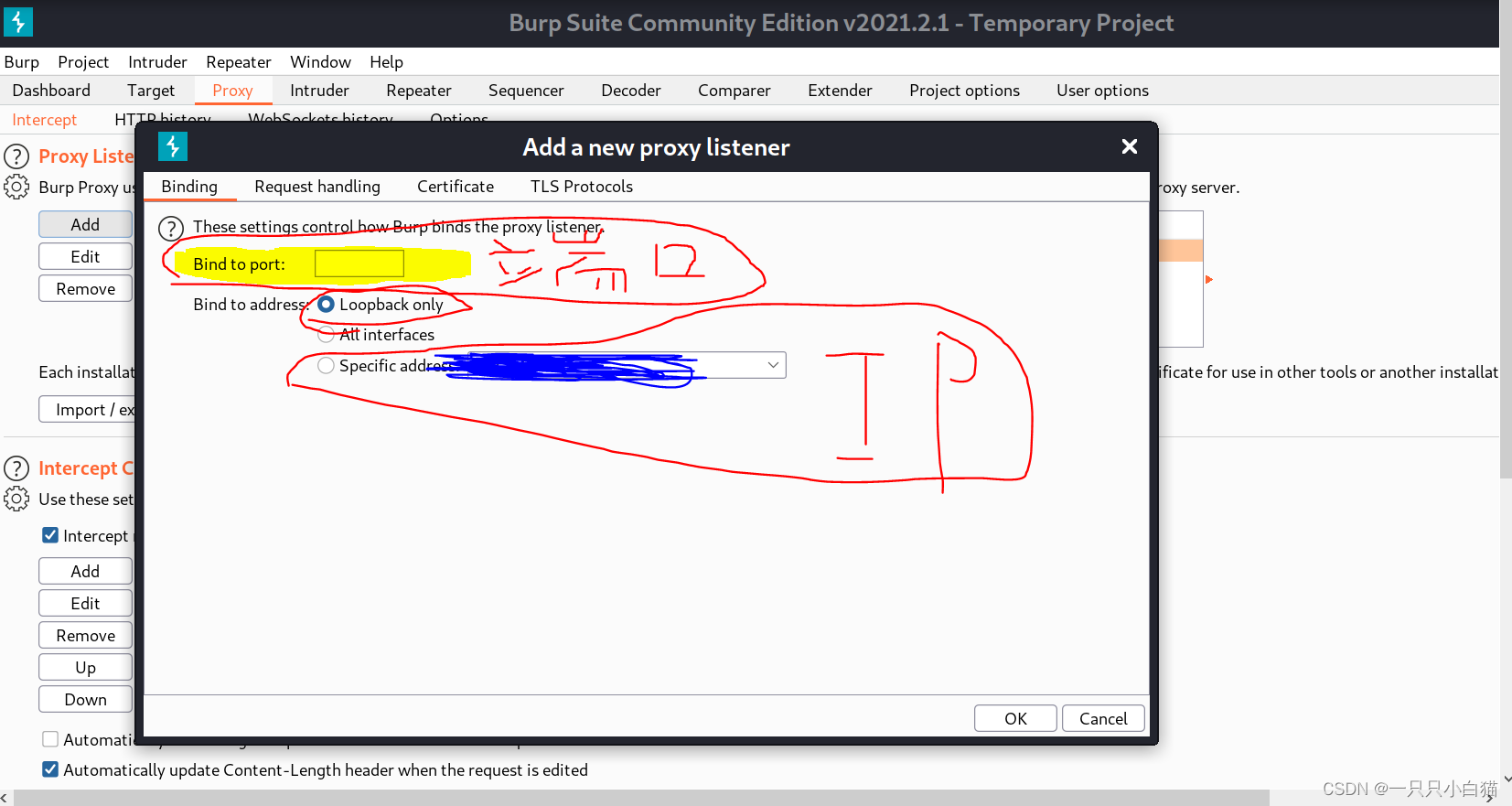Screen dimensions: 1512x806
Task: Switch to Repeater tool tab
Action: point(419,91)
